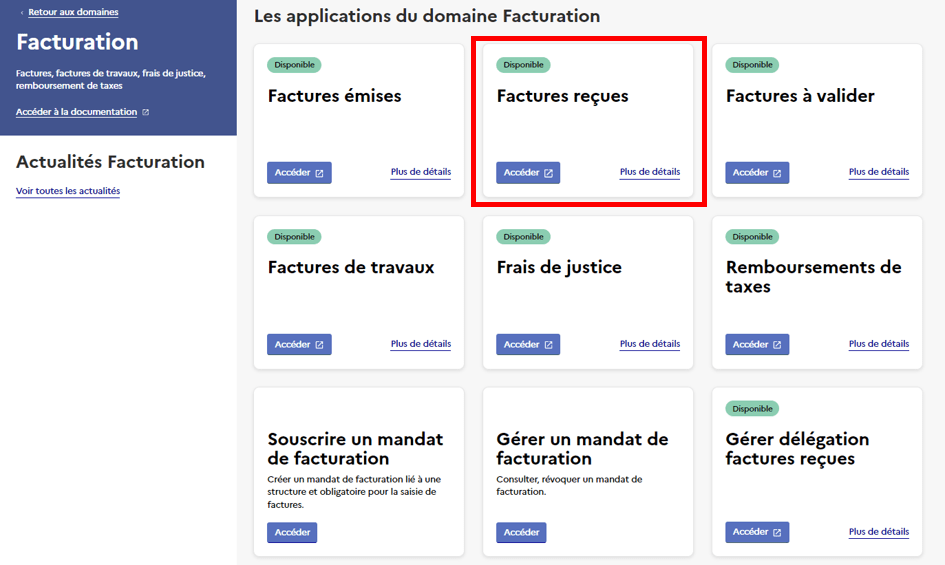Show Plus de détails for Factures de travaux
This screenshot has width=945, height=565.
point(420,344)
